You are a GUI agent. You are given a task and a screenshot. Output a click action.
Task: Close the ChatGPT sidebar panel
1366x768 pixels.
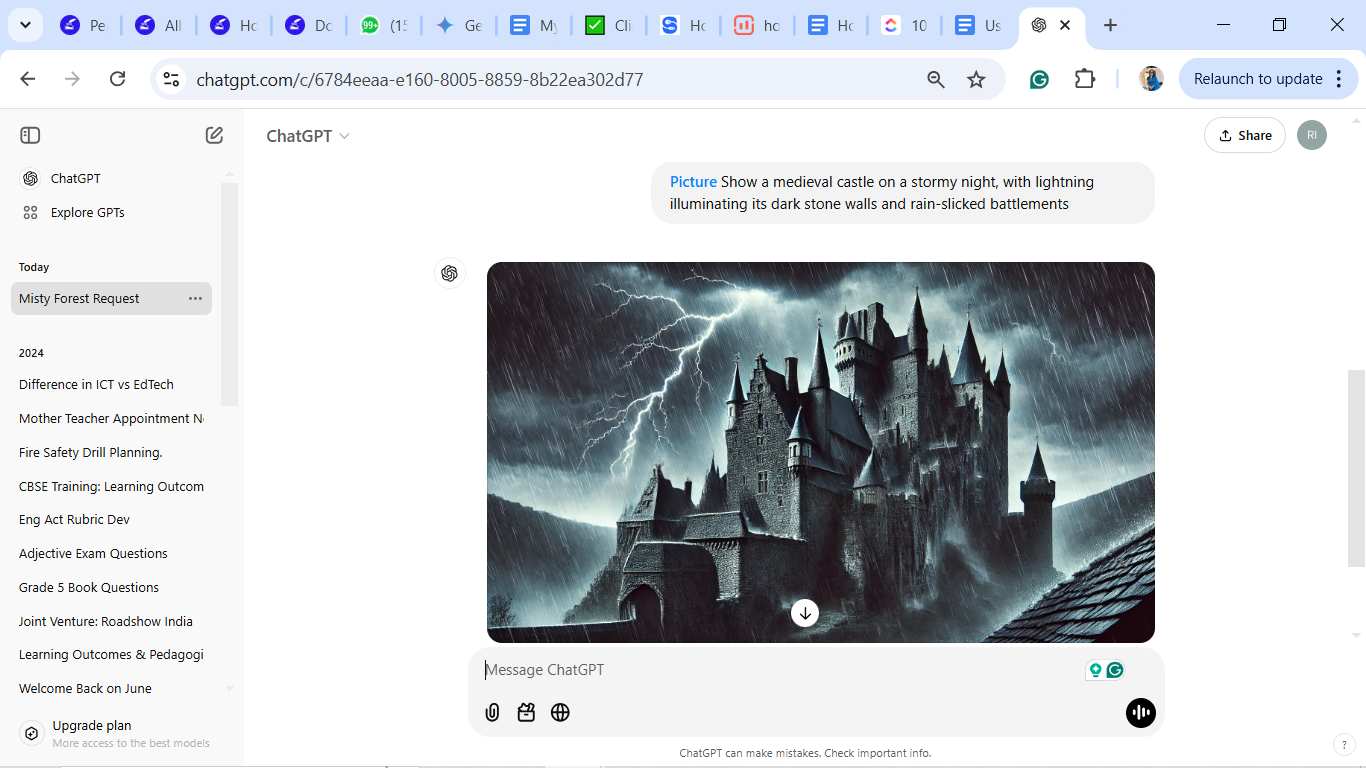[x=30, y=135]
